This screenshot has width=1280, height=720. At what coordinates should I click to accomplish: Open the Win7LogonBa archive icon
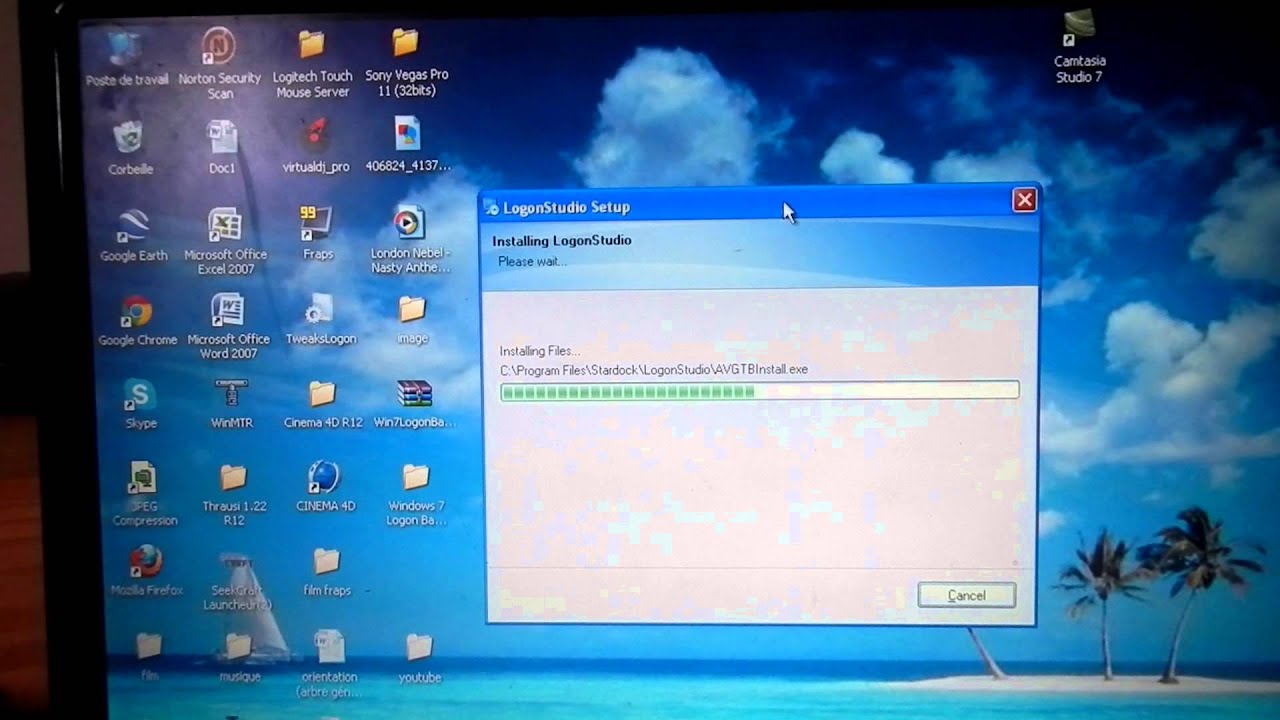point(414,394)
